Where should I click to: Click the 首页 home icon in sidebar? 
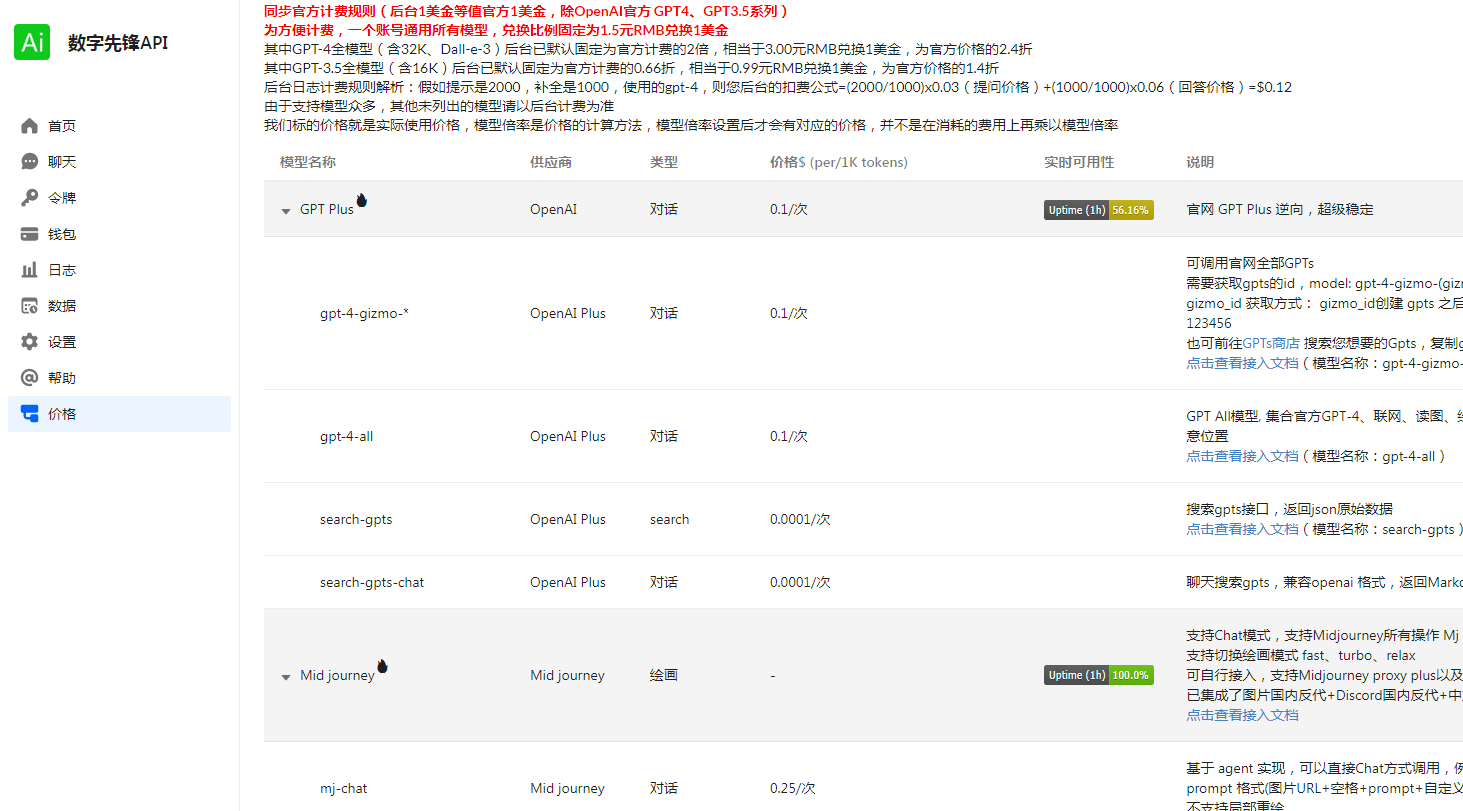click(30, 125)
